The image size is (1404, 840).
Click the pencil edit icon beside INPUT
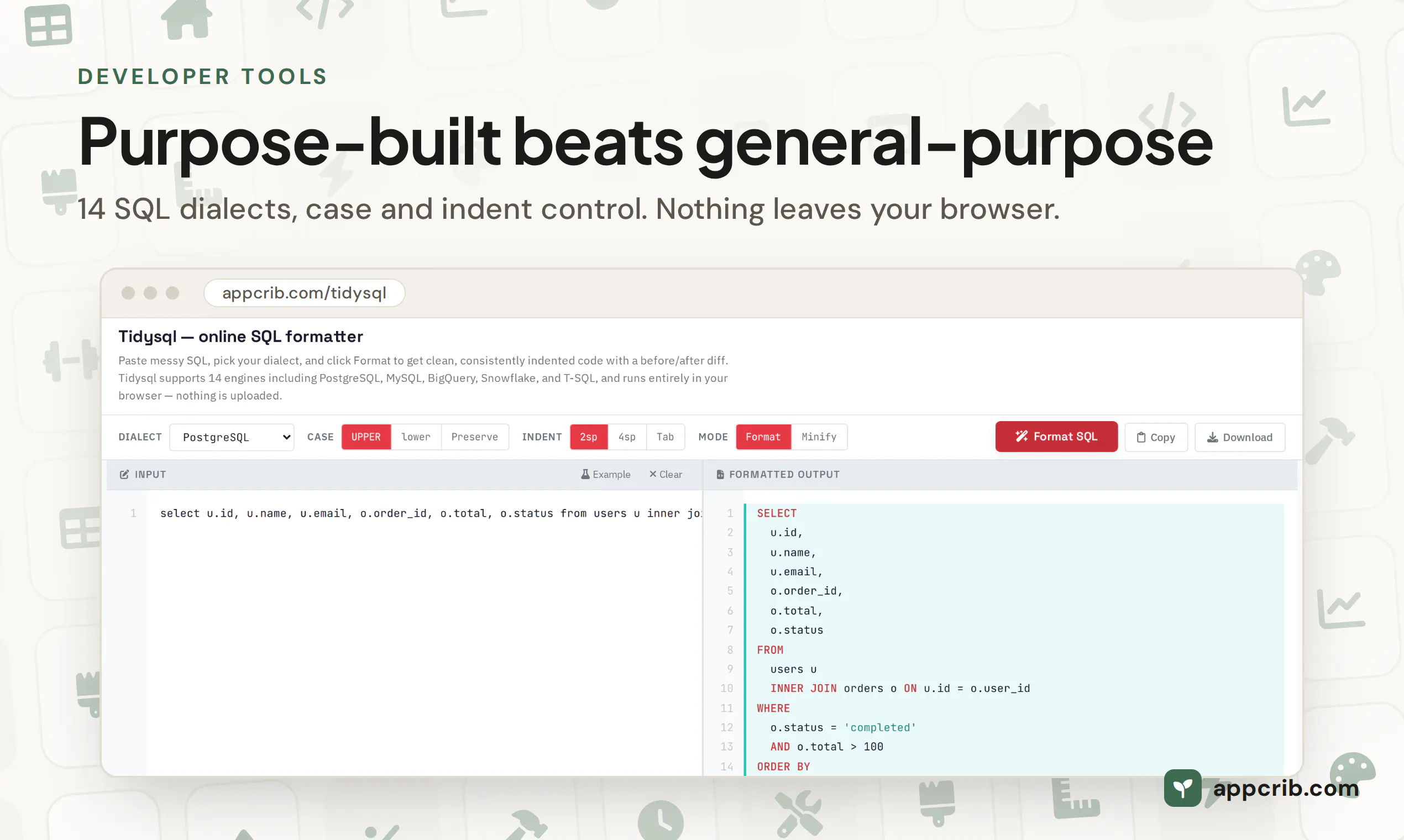(124, 474)
